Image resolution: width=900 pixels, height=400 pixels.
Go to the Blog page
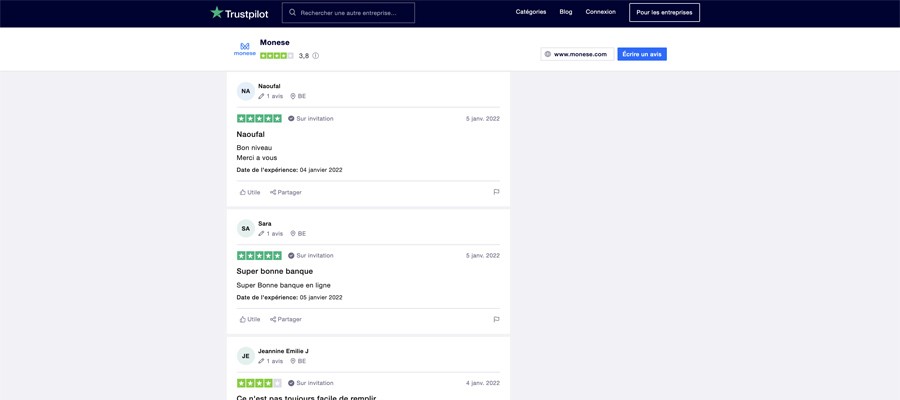click(566, 12)
